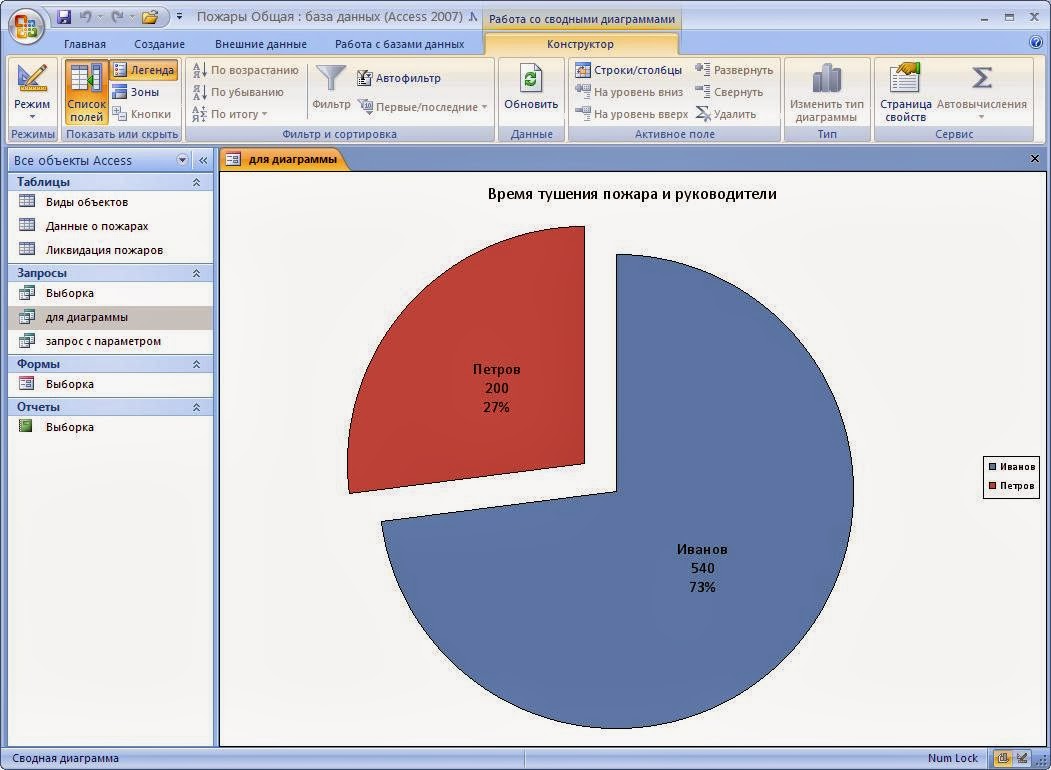Click Удалить active field command
Image resolution: width=1051 pixels, height=770 pixels.
pyautogui.click(x=726, y=114)
